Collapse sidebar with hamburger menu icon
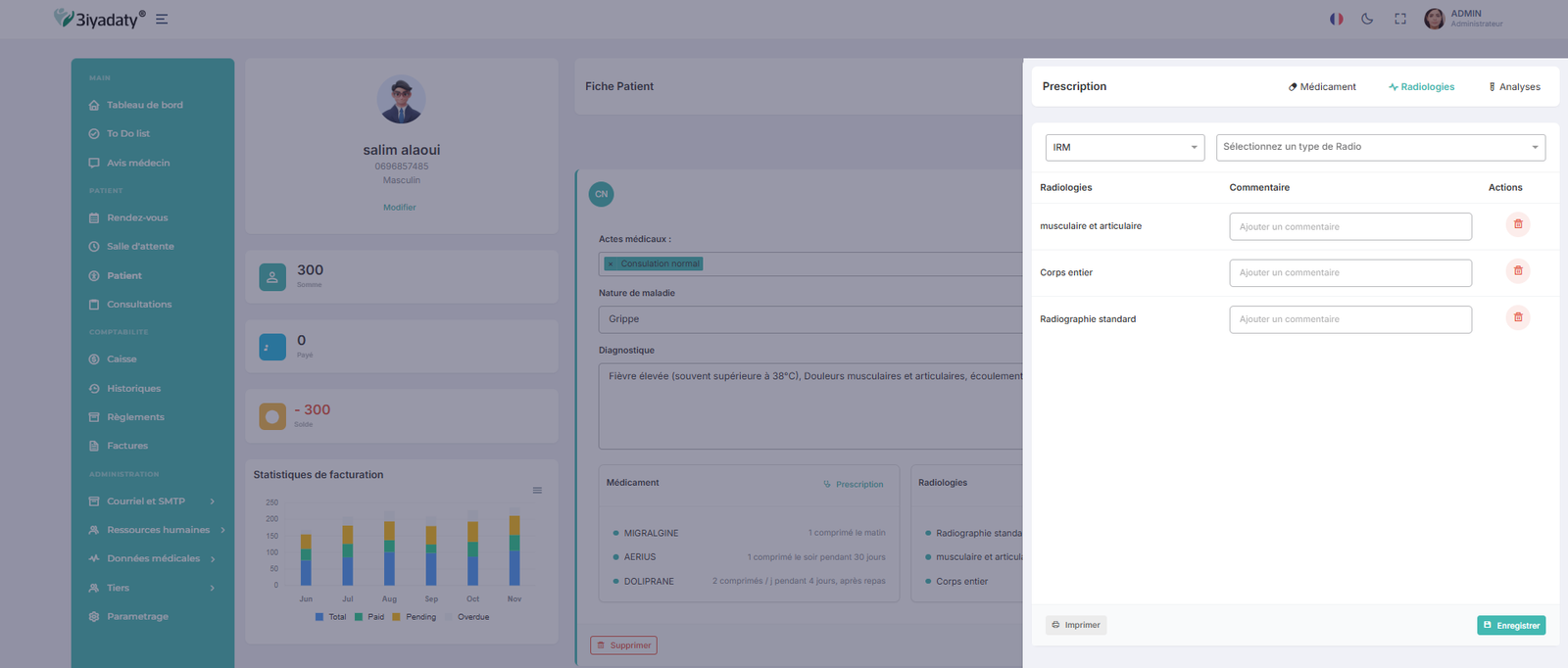1568x668 pixels. (162, 19)
